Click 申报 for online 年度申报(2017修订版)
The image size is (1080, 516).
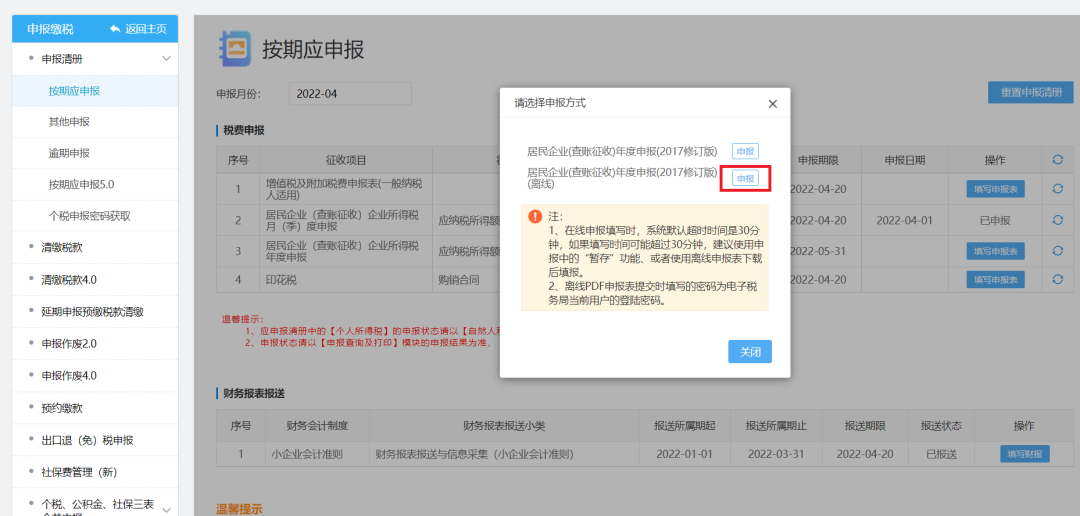click(x=745, y=152)
